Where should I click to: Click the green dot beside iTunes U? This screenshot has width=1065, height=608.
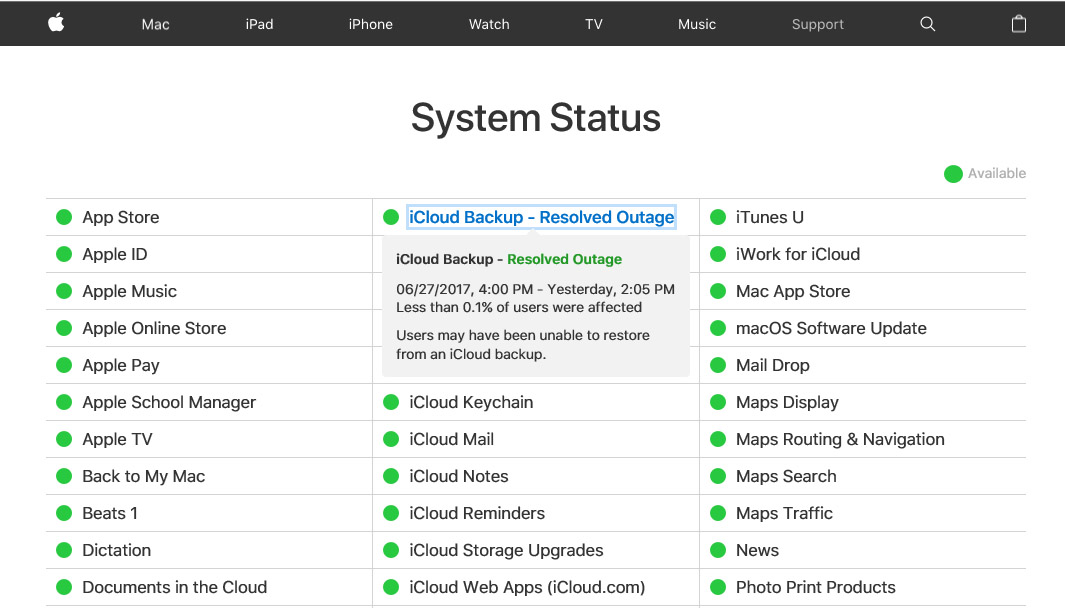point(718,217)
